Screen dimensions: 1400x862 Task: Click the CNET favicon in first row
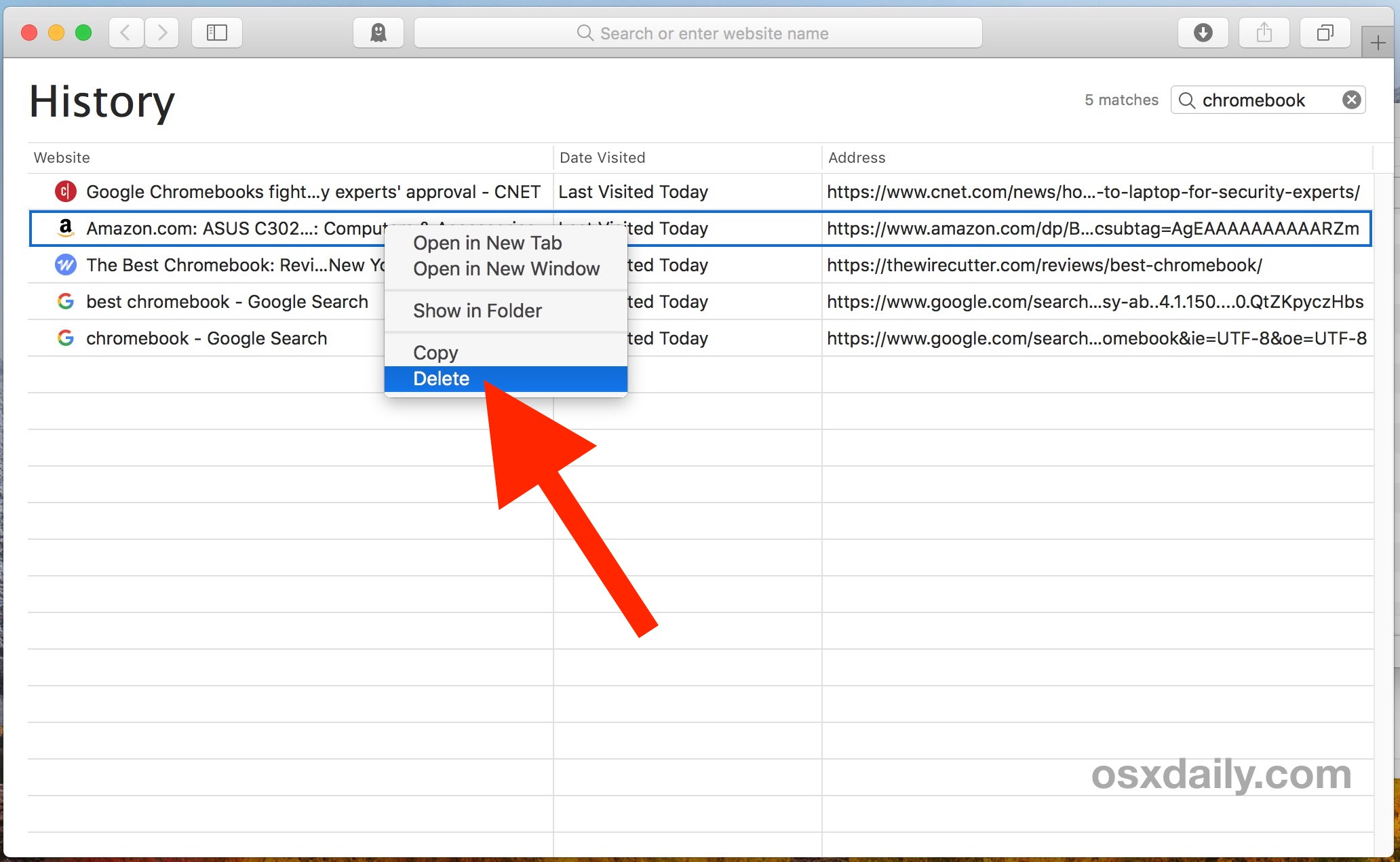pos(65,192)
